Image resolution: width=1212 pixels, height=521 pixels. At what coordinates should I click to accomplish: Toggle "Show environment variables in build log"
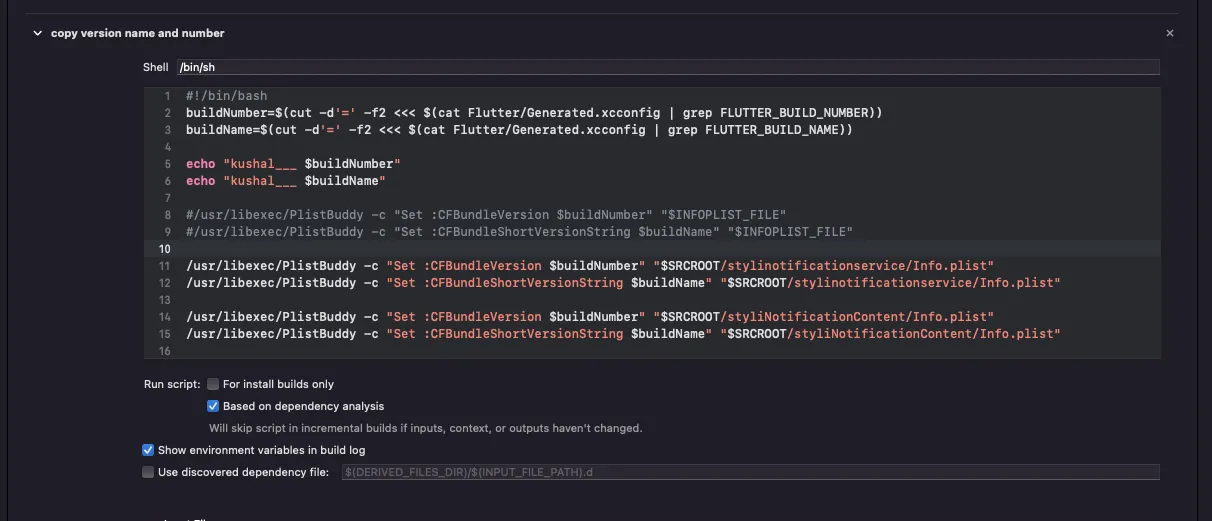click(x=148, y=450)
